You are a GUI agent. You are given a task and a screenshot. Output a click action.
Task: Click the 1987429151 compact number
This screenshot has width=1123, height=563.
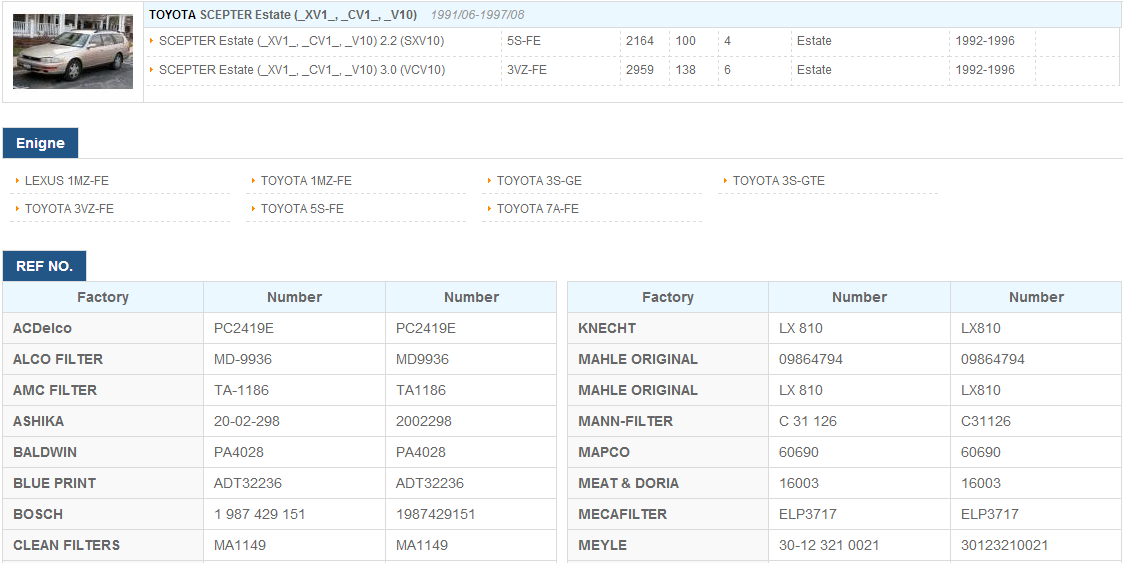pyautogui.click(x=435, y=514)
